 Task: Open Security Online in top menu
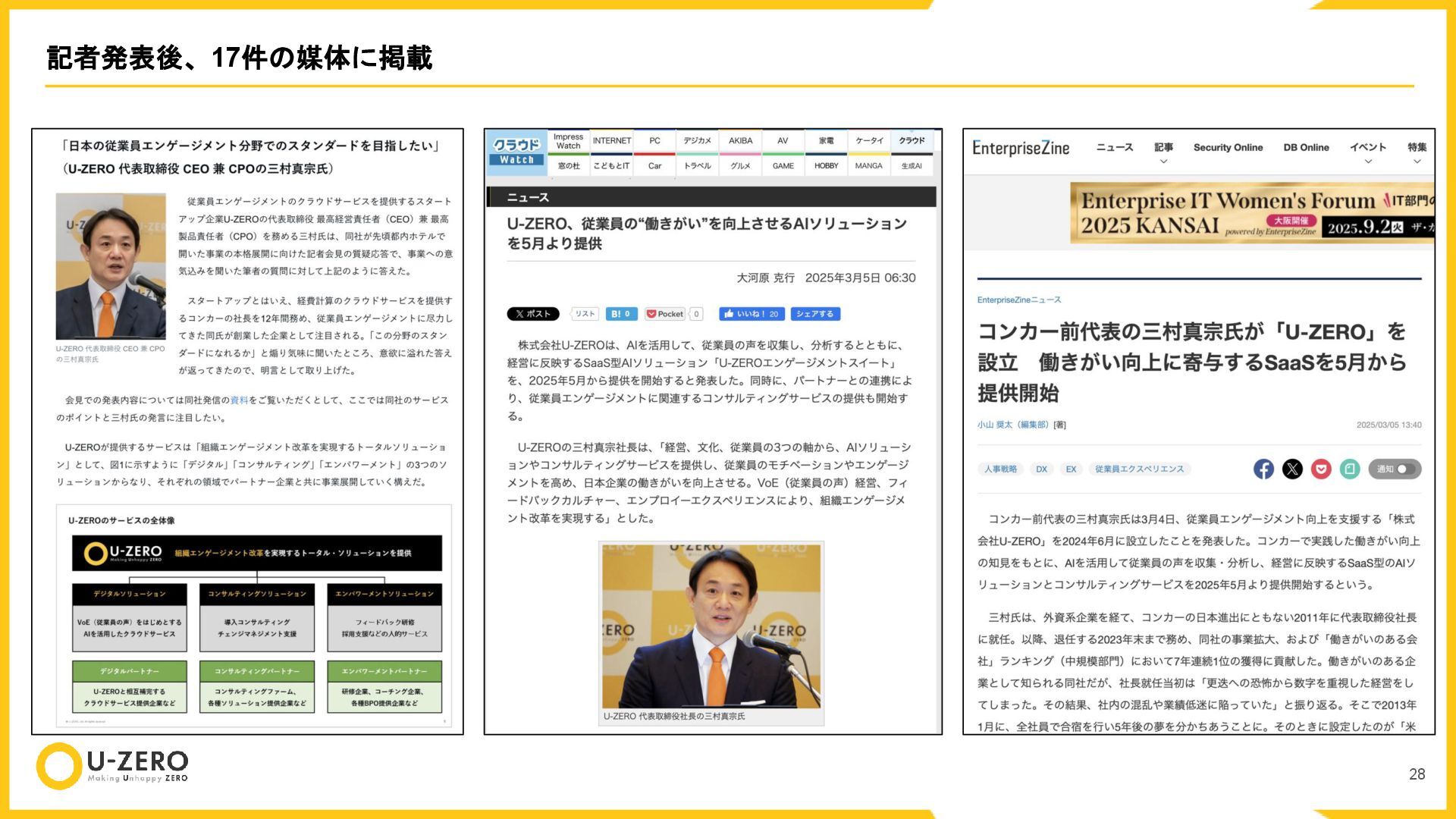(x=1228, y=147)
